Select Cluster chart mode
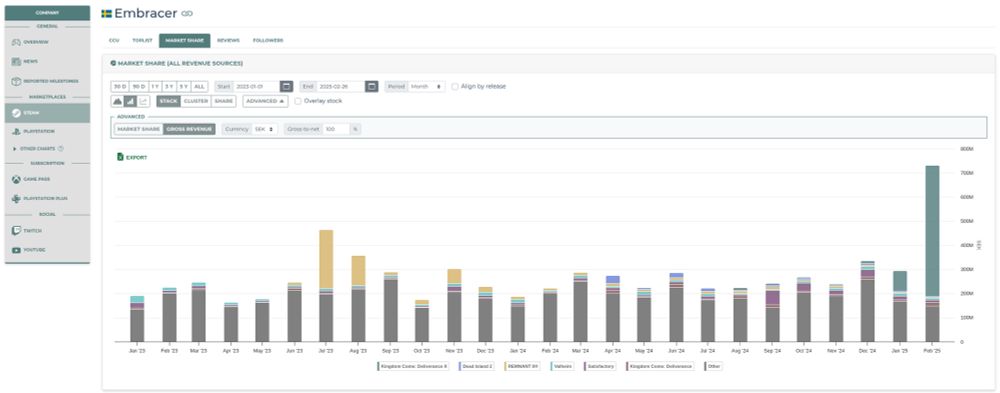This screenshot has height=393, width=1000. tap(195, 101)
